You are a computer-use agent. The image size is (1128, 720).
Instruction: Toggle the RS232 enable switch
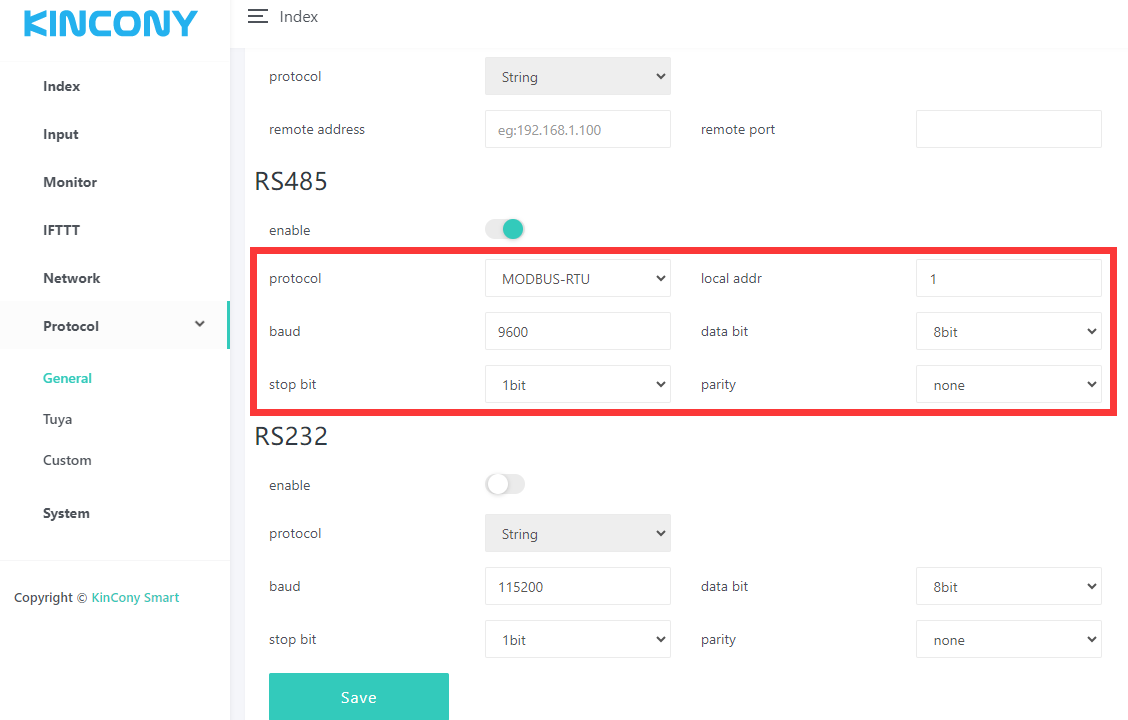click(505, 485)
